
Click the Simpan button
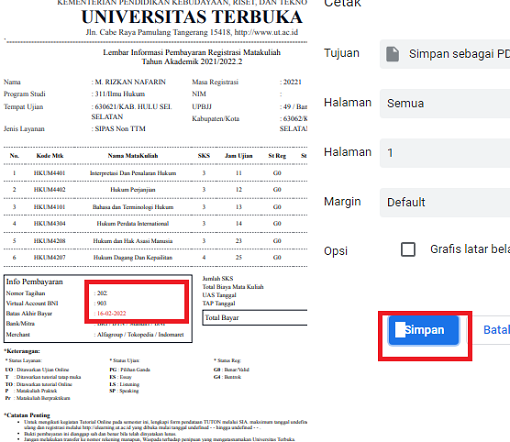424,330
